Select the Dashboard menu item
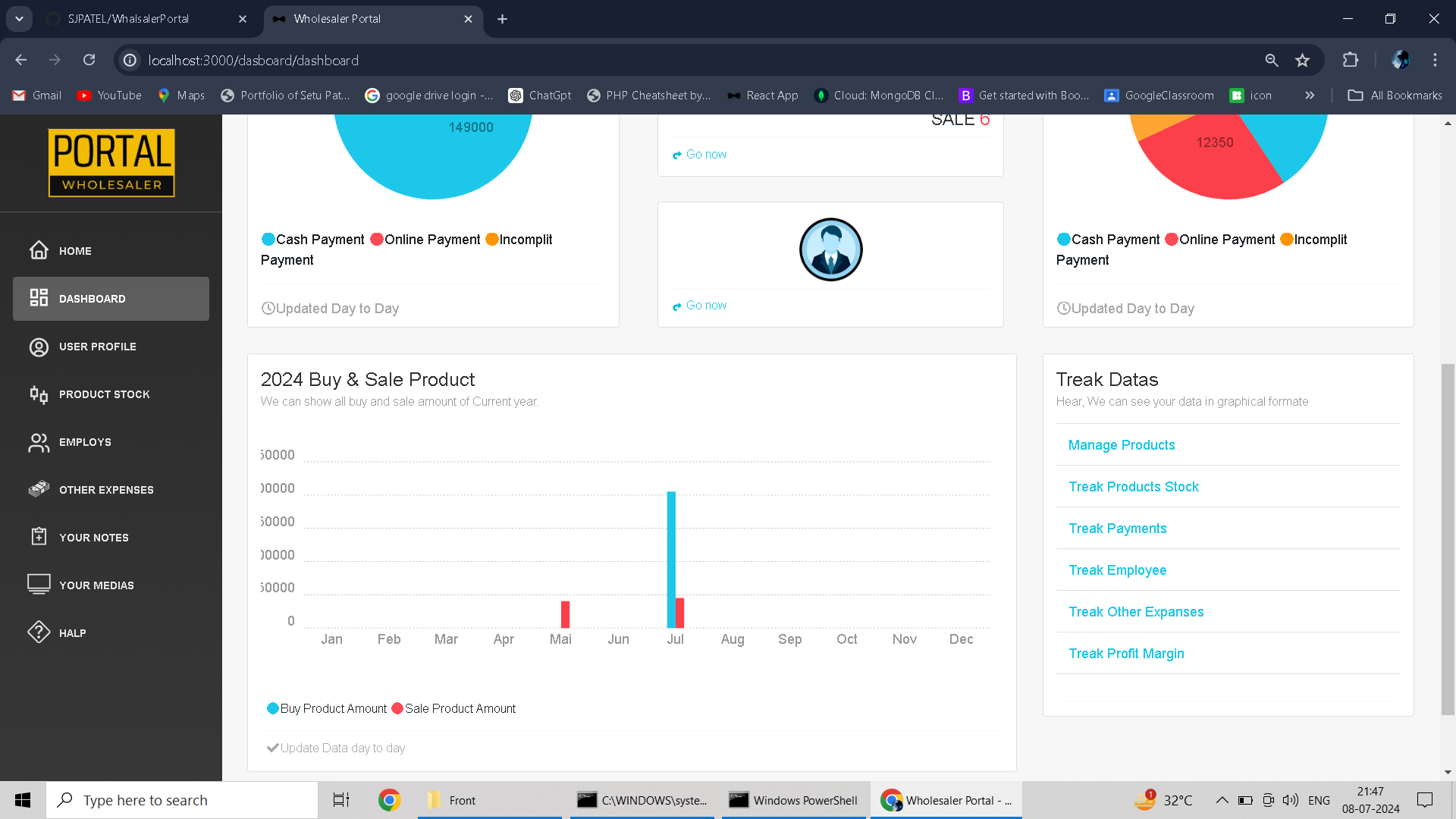This screenshot has height=819, width=1456. (111, 299)
